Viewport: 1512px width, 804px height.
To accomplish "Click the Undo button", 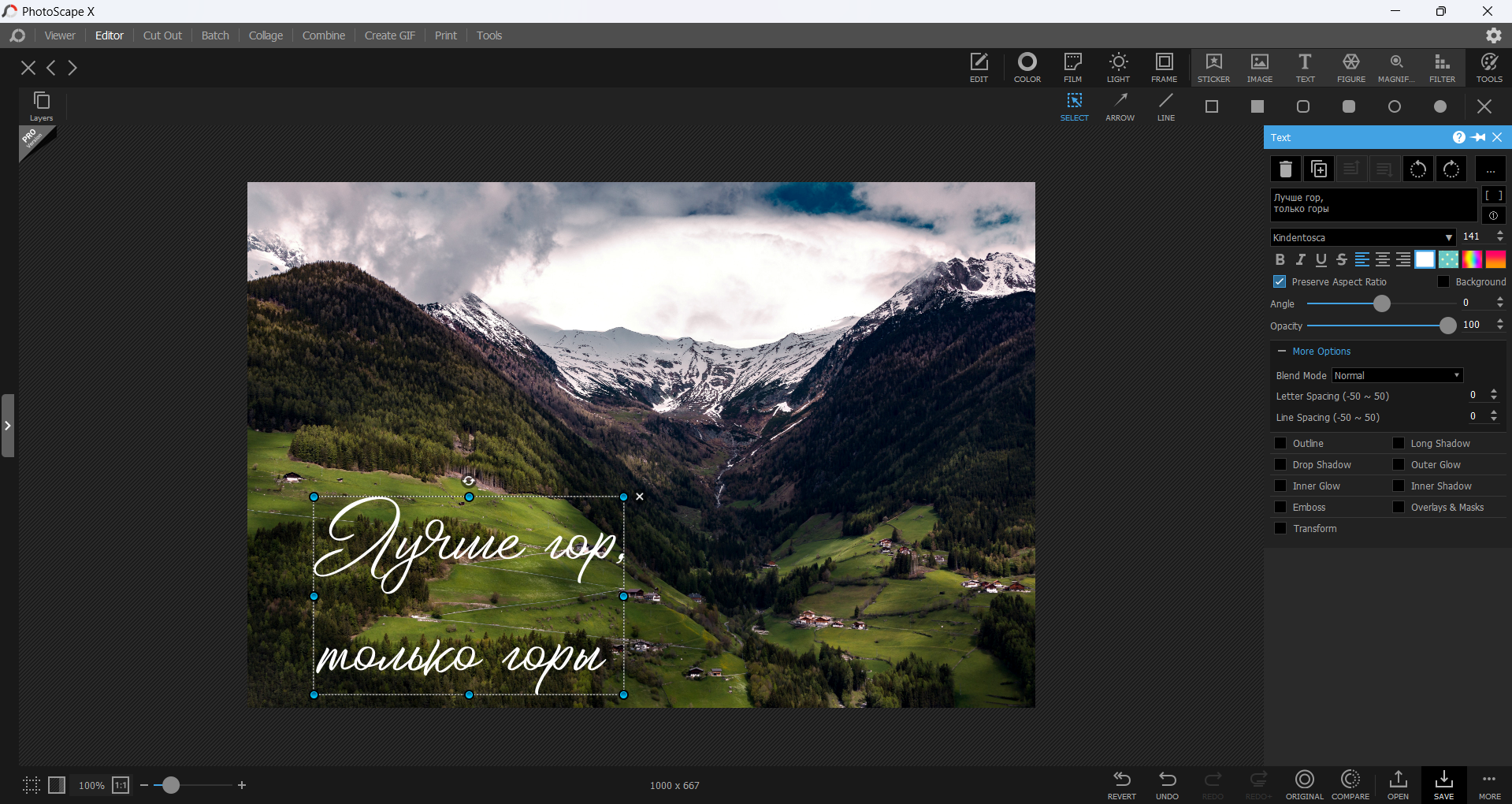I will coord(1167,784).
